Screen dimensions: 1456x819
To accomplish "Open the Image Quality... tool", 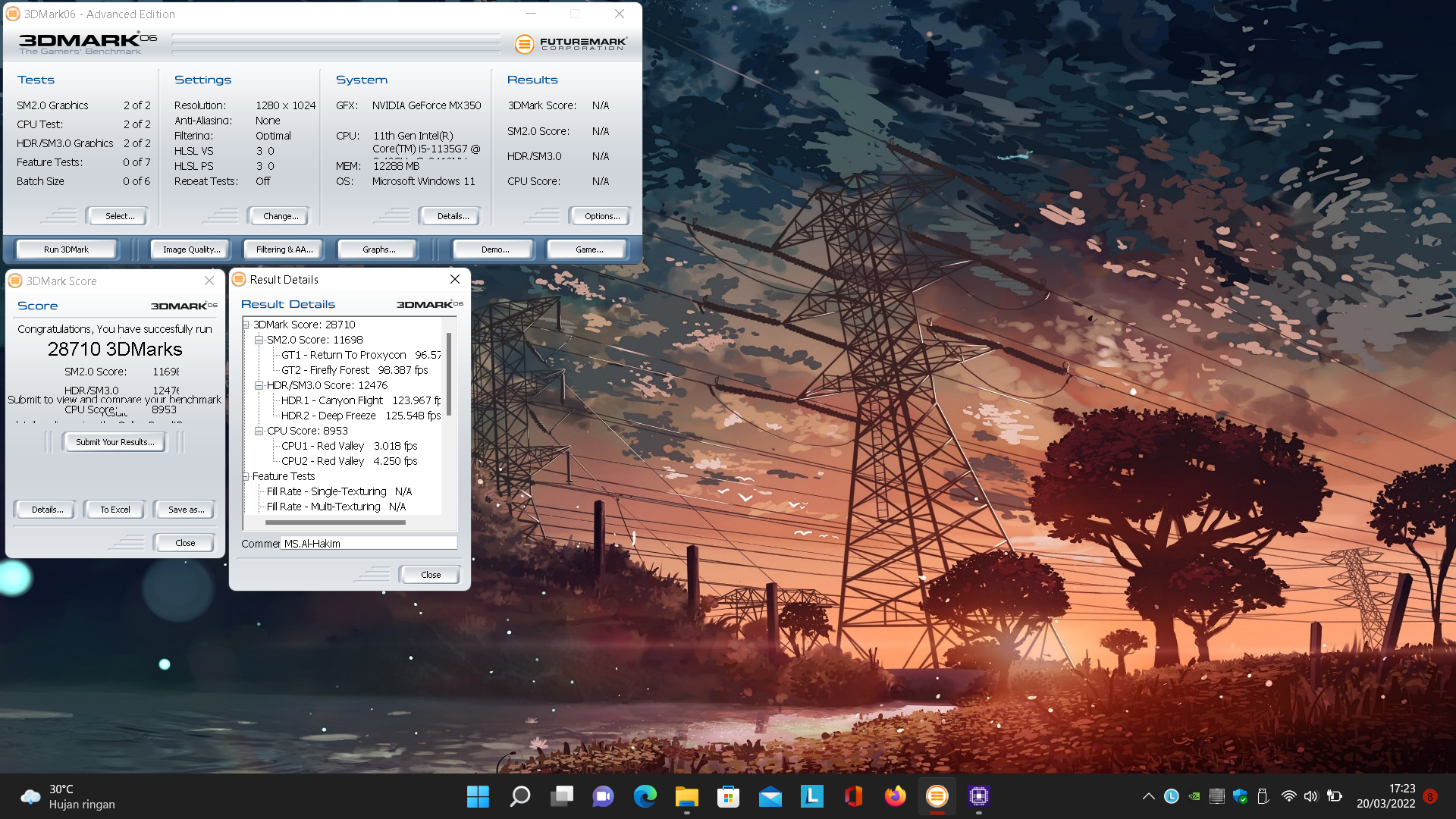I will [191, 249].
